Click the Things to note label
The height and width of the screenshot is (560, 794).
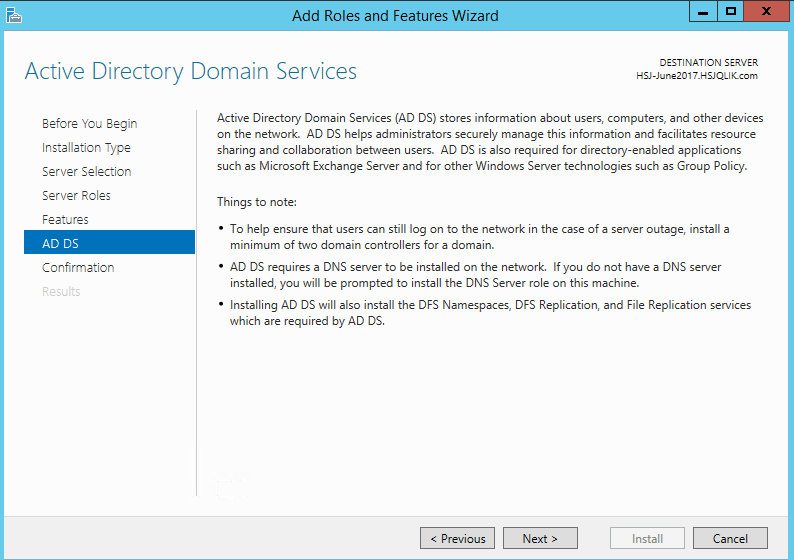pyautogui.click(x=257, y=202)
